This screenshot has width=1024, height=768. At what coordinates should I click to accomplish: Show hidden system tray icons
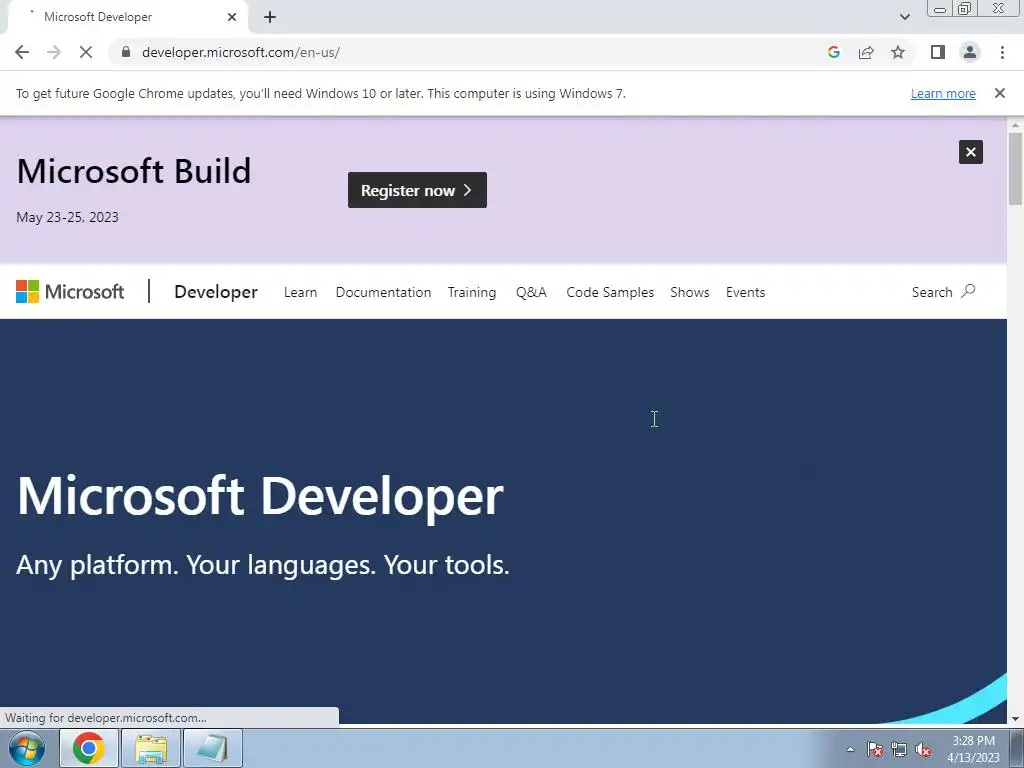click(850, 749)
